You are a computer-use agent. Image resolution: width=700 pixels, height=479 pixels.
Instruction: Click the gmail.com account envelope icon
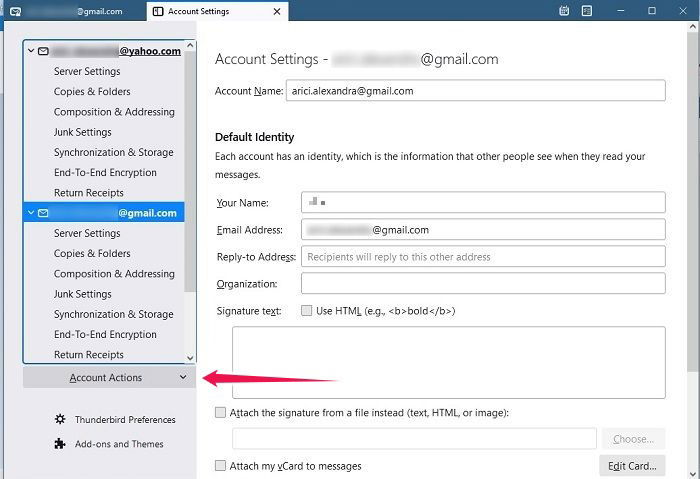(x=43, y=213)
